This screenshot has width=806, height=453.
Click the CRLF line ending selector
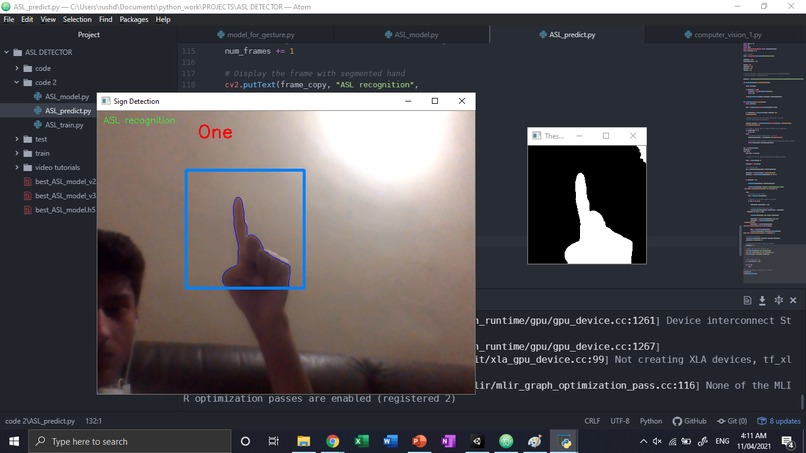pyautogui.click(x=592, y=421)
